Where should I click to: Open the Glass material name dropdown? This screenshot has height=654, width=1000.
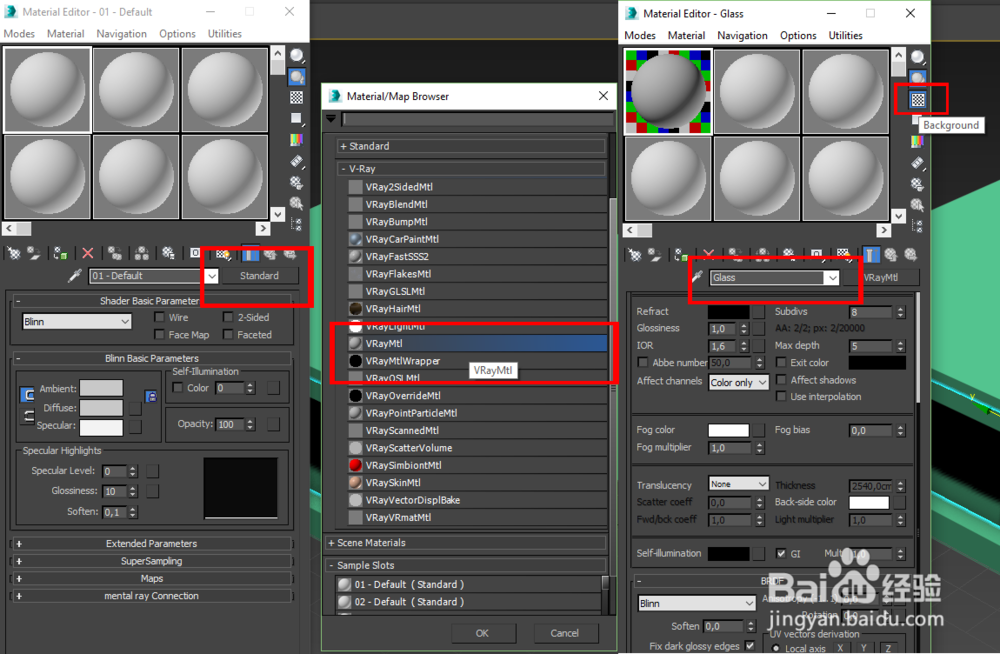coord(832,278)
